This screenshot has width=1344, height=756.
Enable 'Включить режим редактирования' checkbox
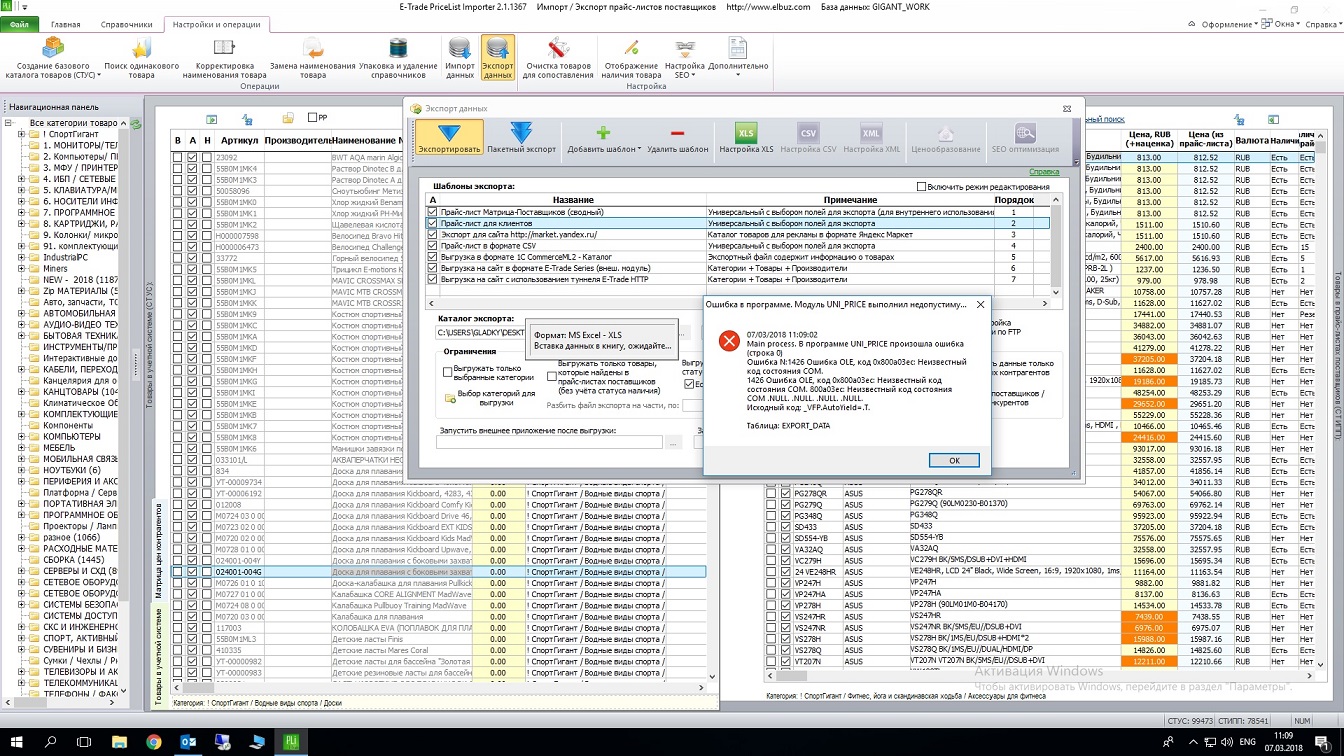coord(922,187)
